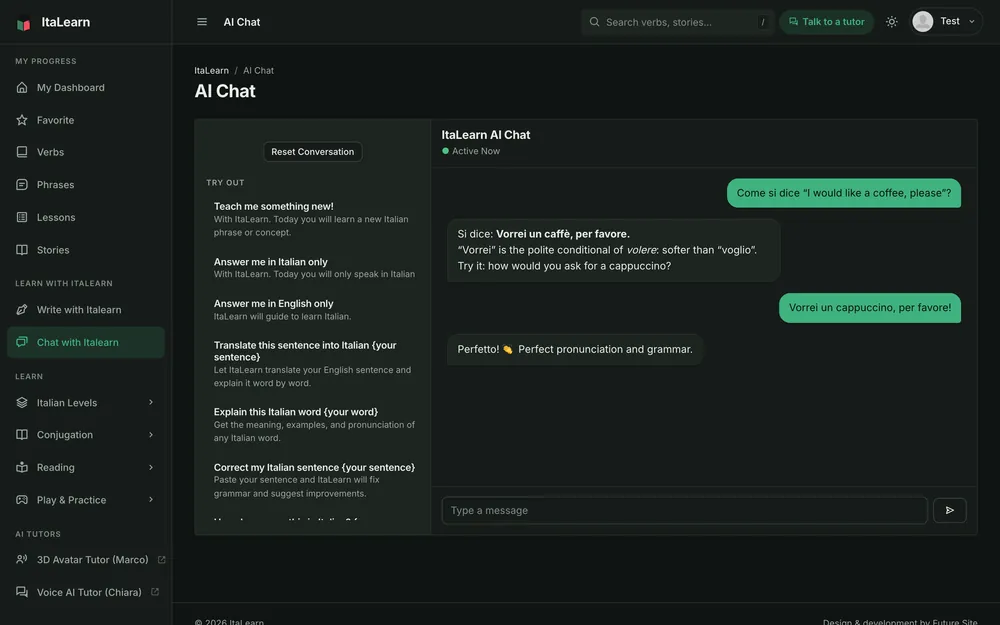Click external link icon beside Marco tutor
The height and width of the screenshot is (625, 1000).
click(161, 559)
